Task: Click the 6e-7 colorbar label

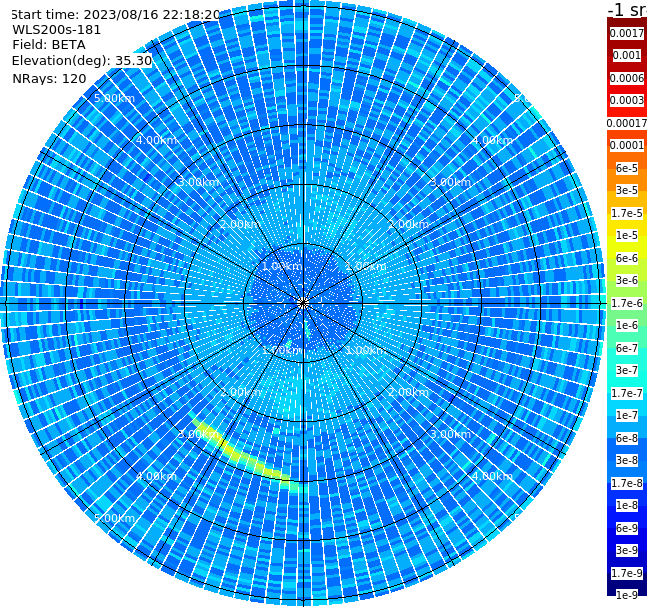Action: coord(627,348)
